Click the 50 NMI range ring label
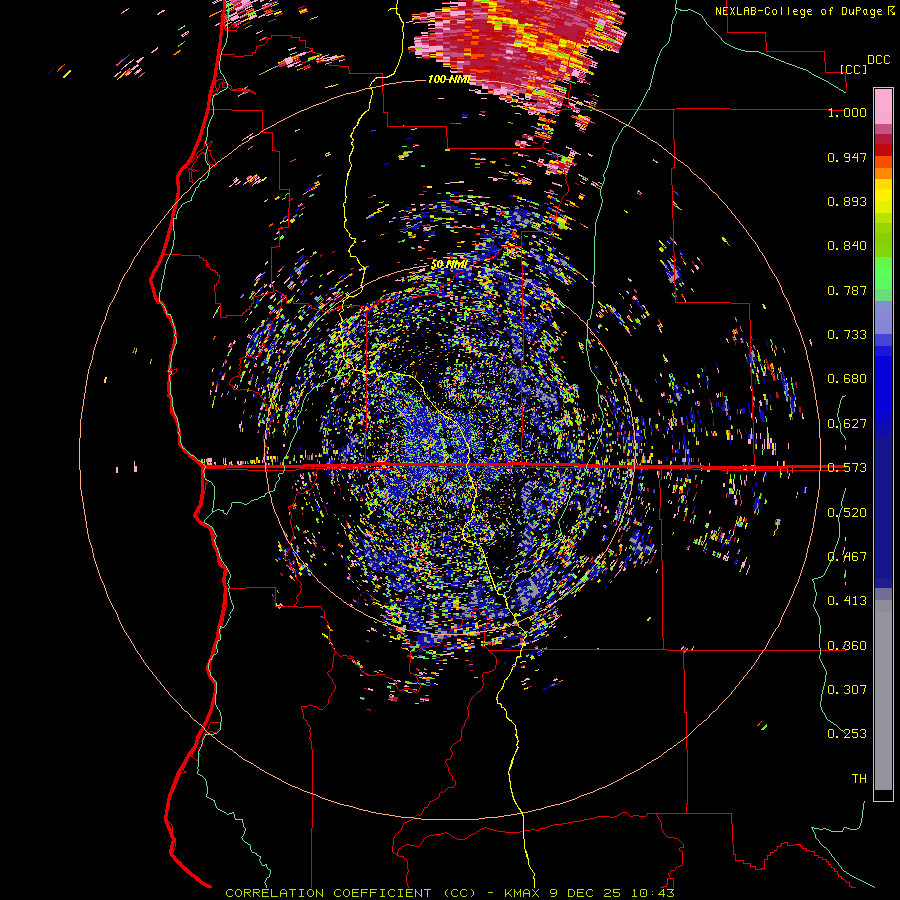The width and height of the screenshot is (900, 900). [449, 265]
